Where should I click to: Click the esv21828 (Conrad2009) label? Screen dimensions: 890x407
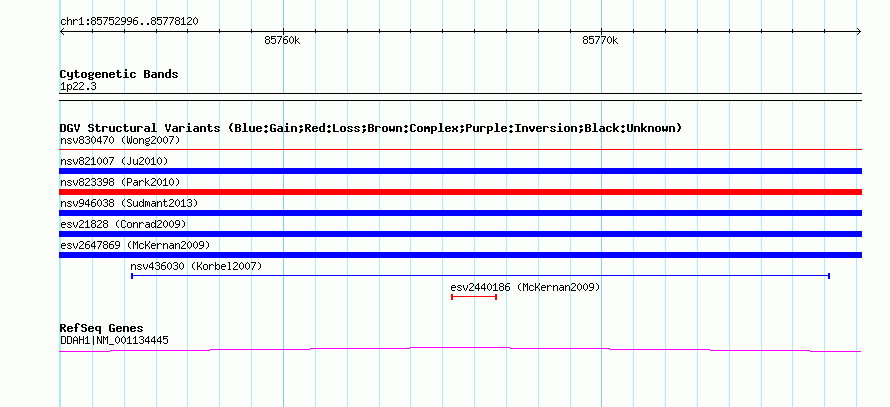pyautogui.click(x=123, y=224)
